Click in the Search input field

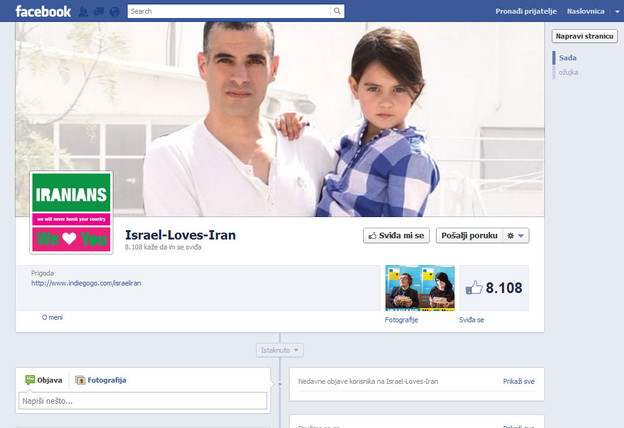pos(229,12)
